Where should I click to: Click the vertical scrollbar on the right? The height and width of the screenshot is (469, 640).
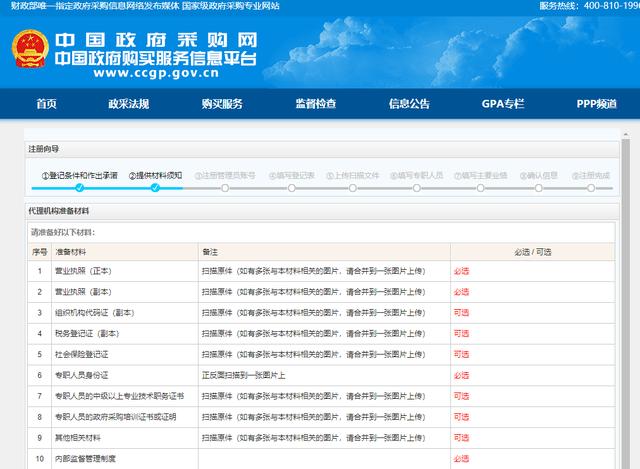tap(633, 300)
